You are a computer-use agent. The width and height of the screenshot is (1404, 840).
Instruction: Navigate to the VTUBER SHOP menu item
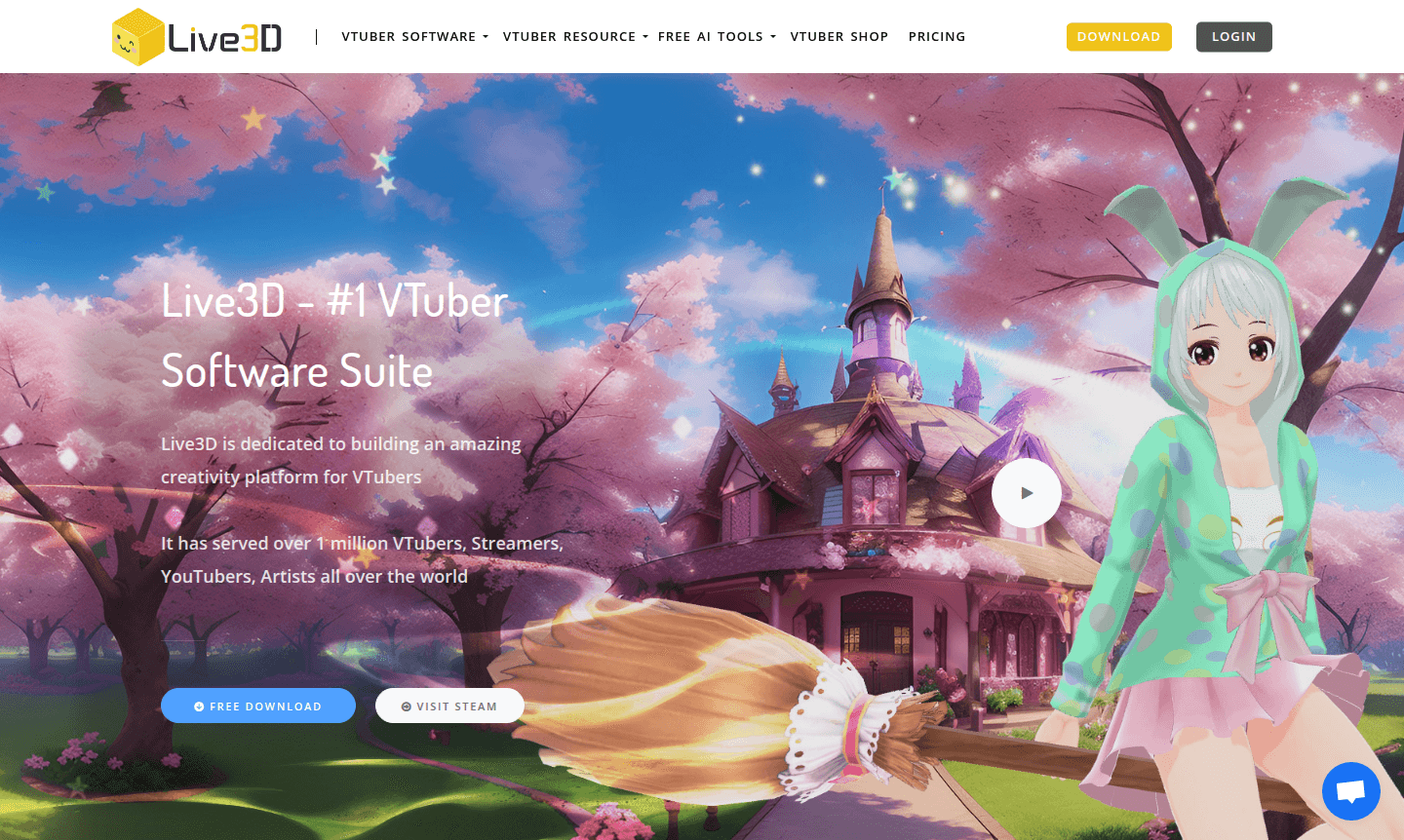coord(839,36)
